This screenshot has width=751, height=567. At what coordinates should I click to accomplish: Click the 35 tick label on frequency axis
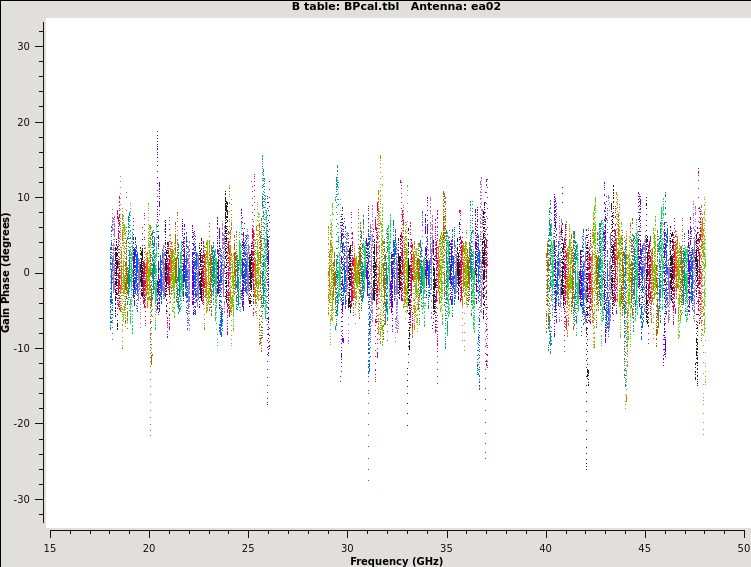446,547
